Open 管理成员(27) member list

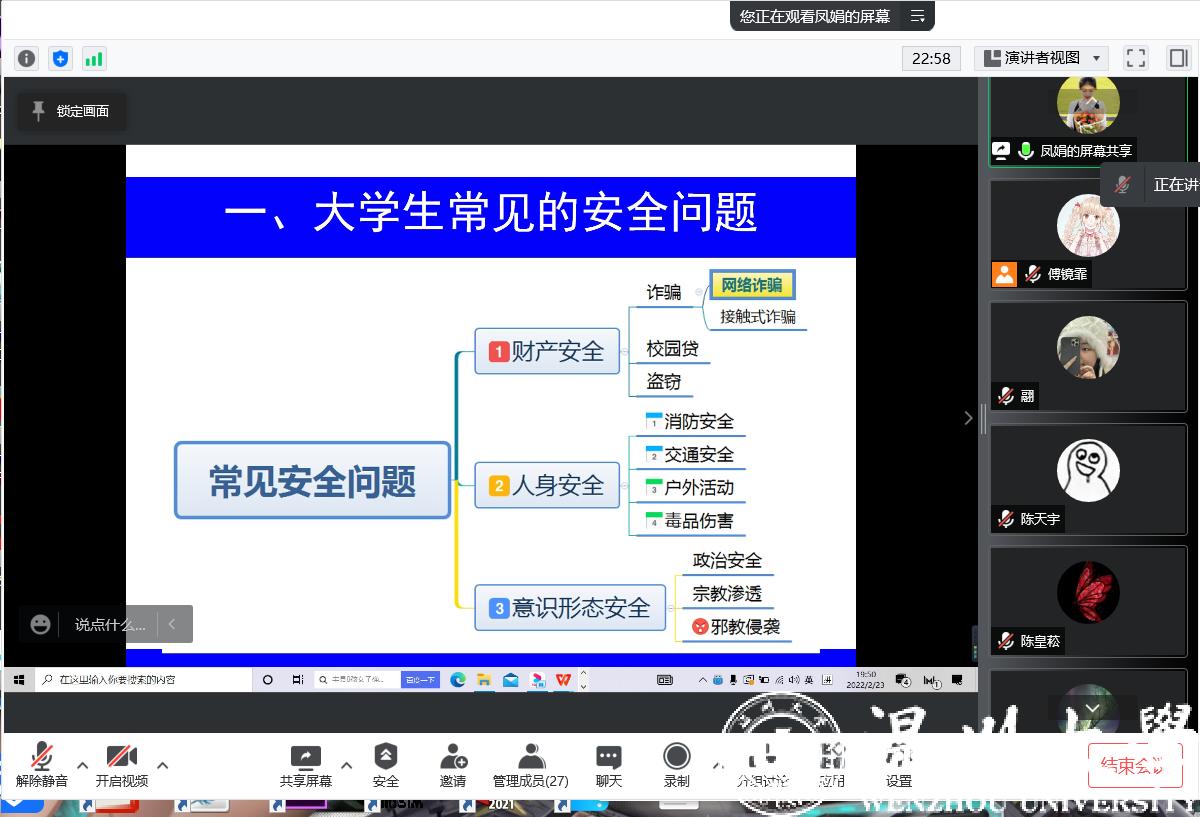tap(530, 765)
